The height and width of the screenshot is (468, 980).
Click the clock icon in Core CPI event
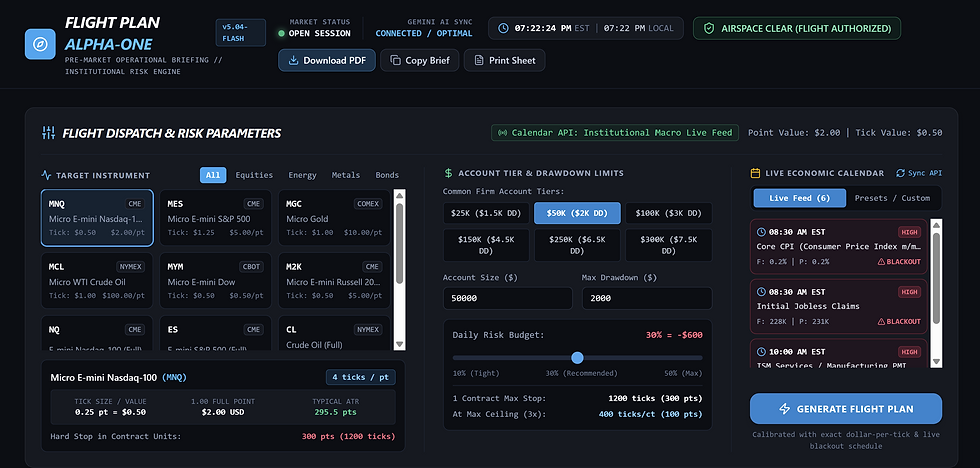pyautogui.click(x=761, y=232)
